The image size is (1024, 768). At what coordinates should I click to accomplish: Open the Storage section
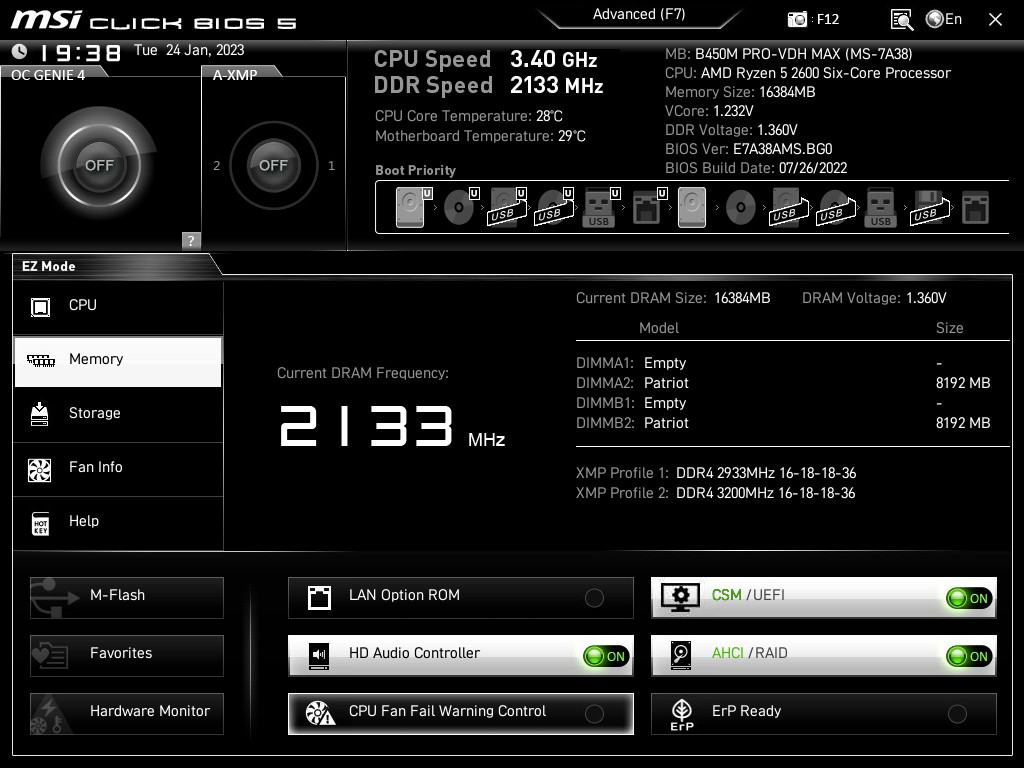pyautogui.click(x=118, y=414)
